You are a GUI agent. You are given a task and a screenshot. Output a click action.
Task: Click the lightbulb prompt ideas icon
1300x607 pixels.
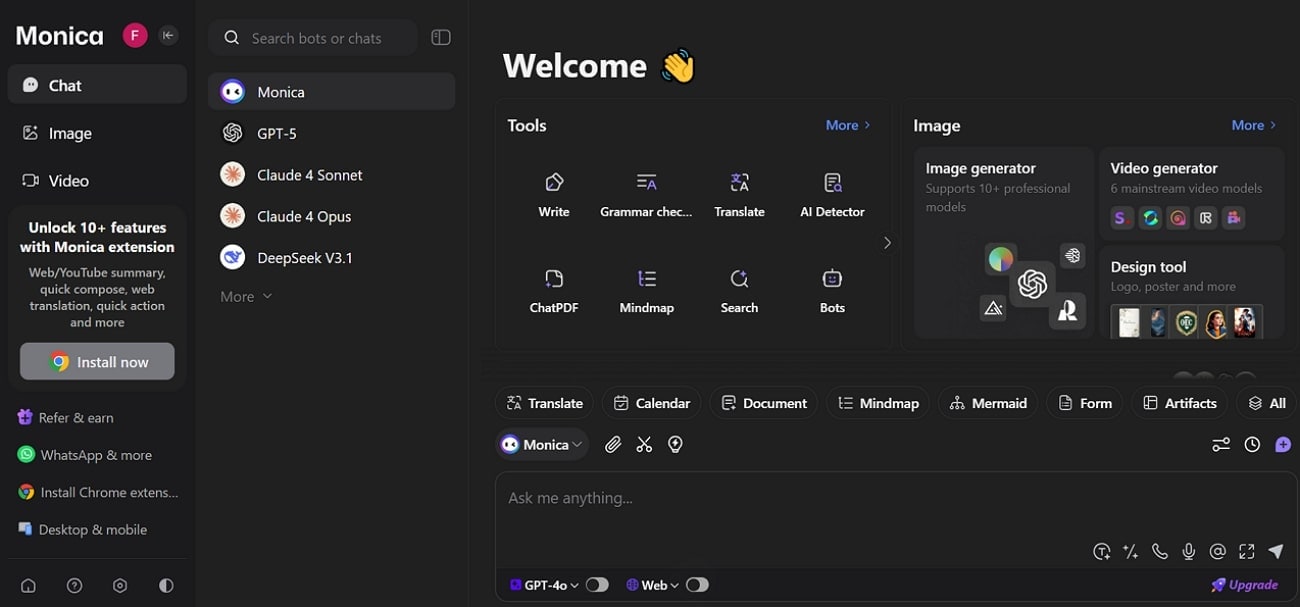(675, 445)
